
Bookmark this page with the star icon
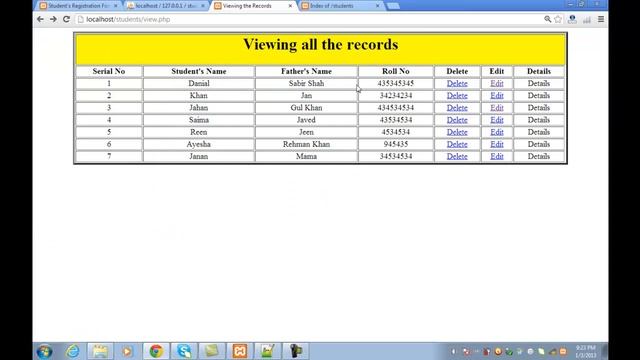(558, 19)
